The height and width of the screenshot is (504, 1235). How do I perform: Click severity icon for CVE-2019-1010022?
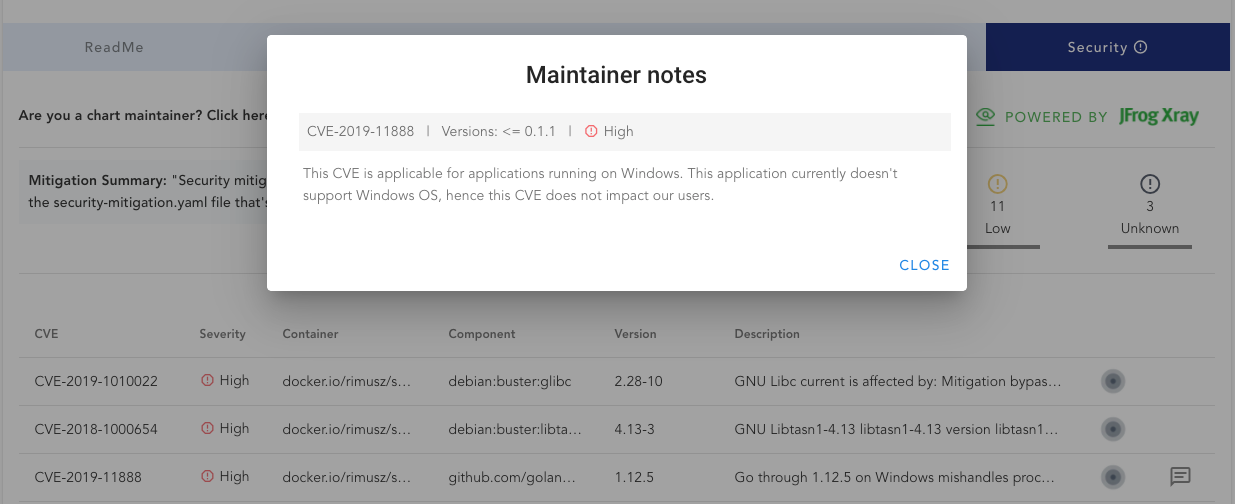click(208, 380)
